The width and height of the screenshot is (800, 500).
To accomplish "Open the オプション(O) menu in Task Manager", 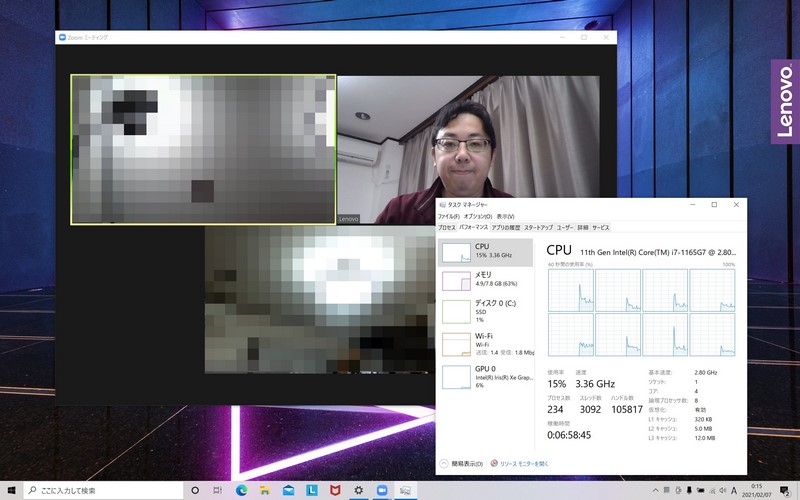I will [x=478, y=216].
